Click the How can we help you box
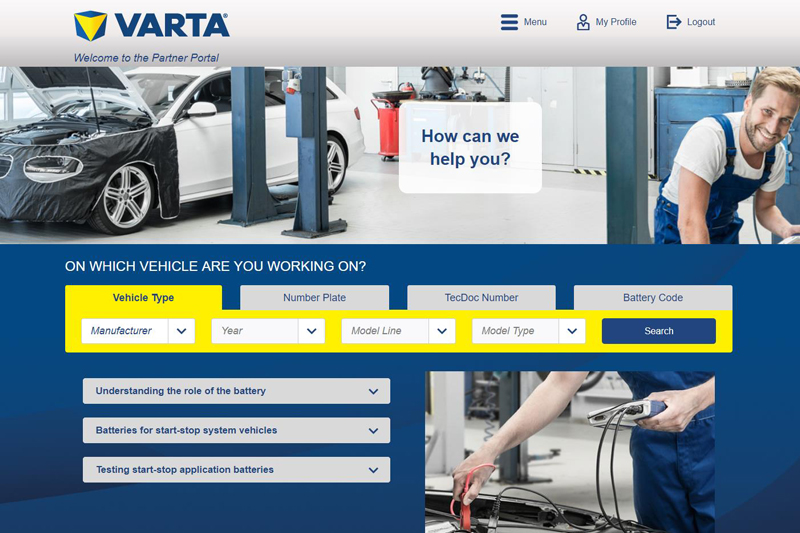This screenshot has width=800, height=533. (x=470, y=147)
